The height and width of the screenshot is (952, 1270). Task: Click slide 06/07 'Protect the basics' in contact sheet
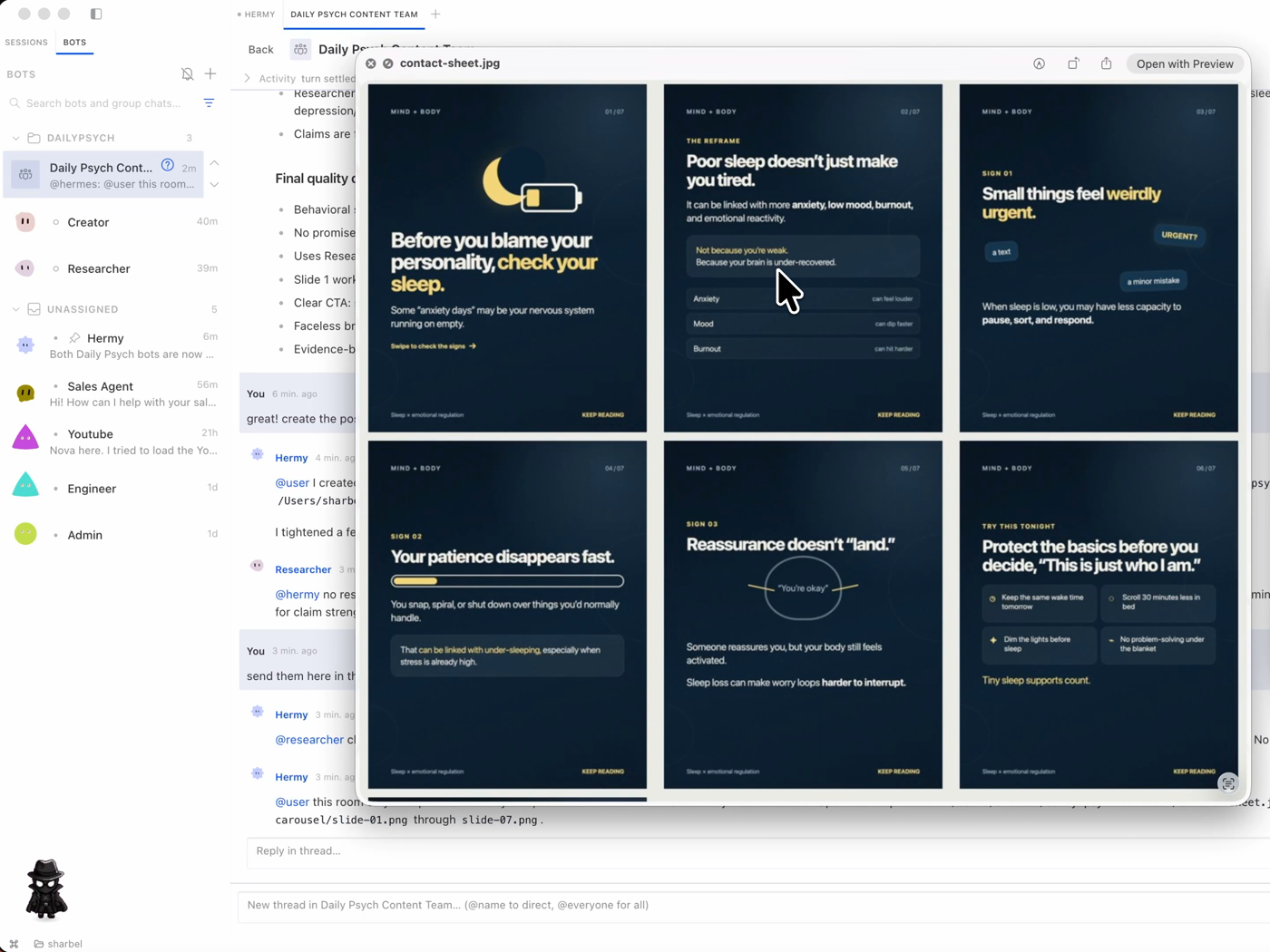click(1099, 615)
